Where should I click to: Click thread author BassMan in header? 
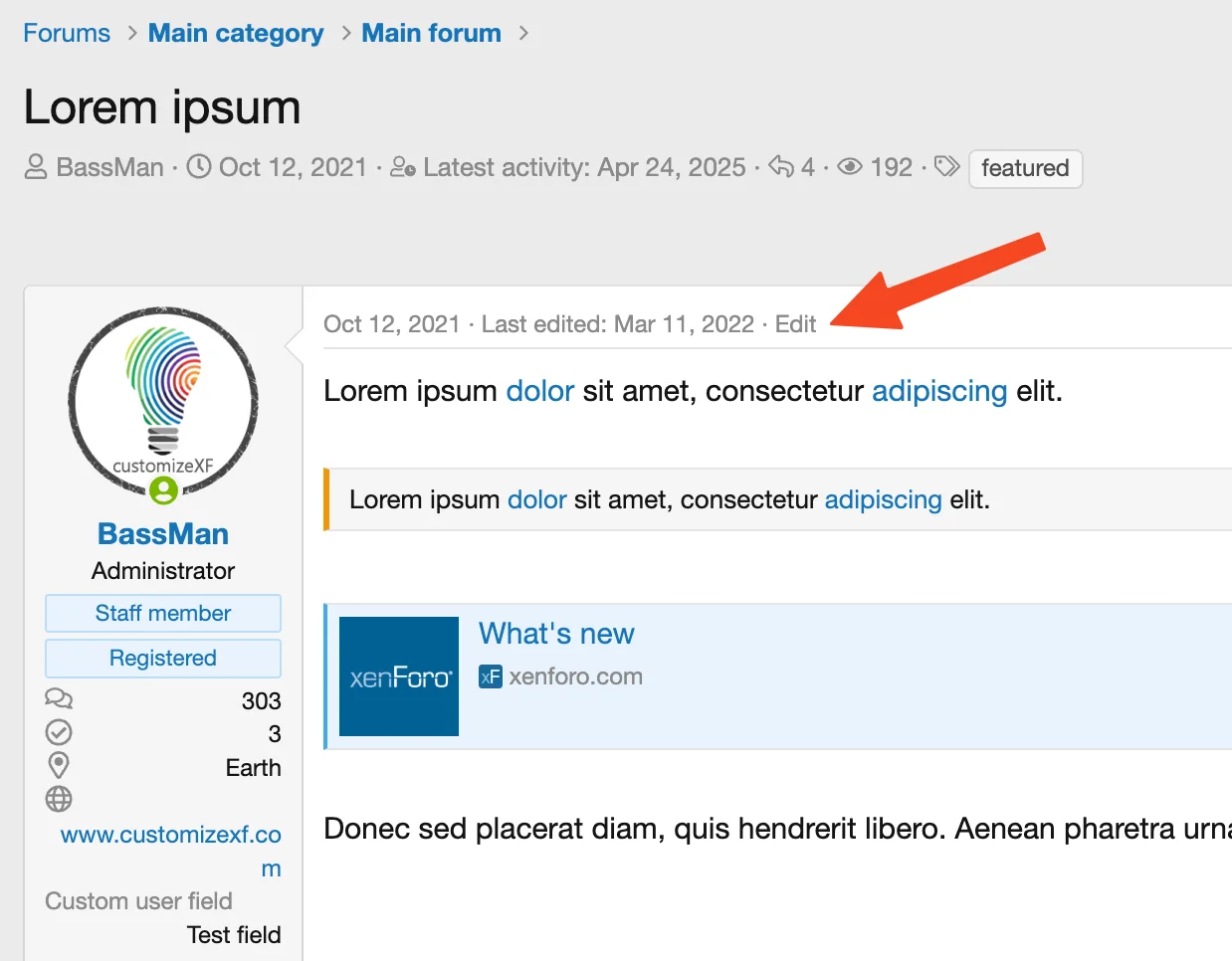point(109,167)
